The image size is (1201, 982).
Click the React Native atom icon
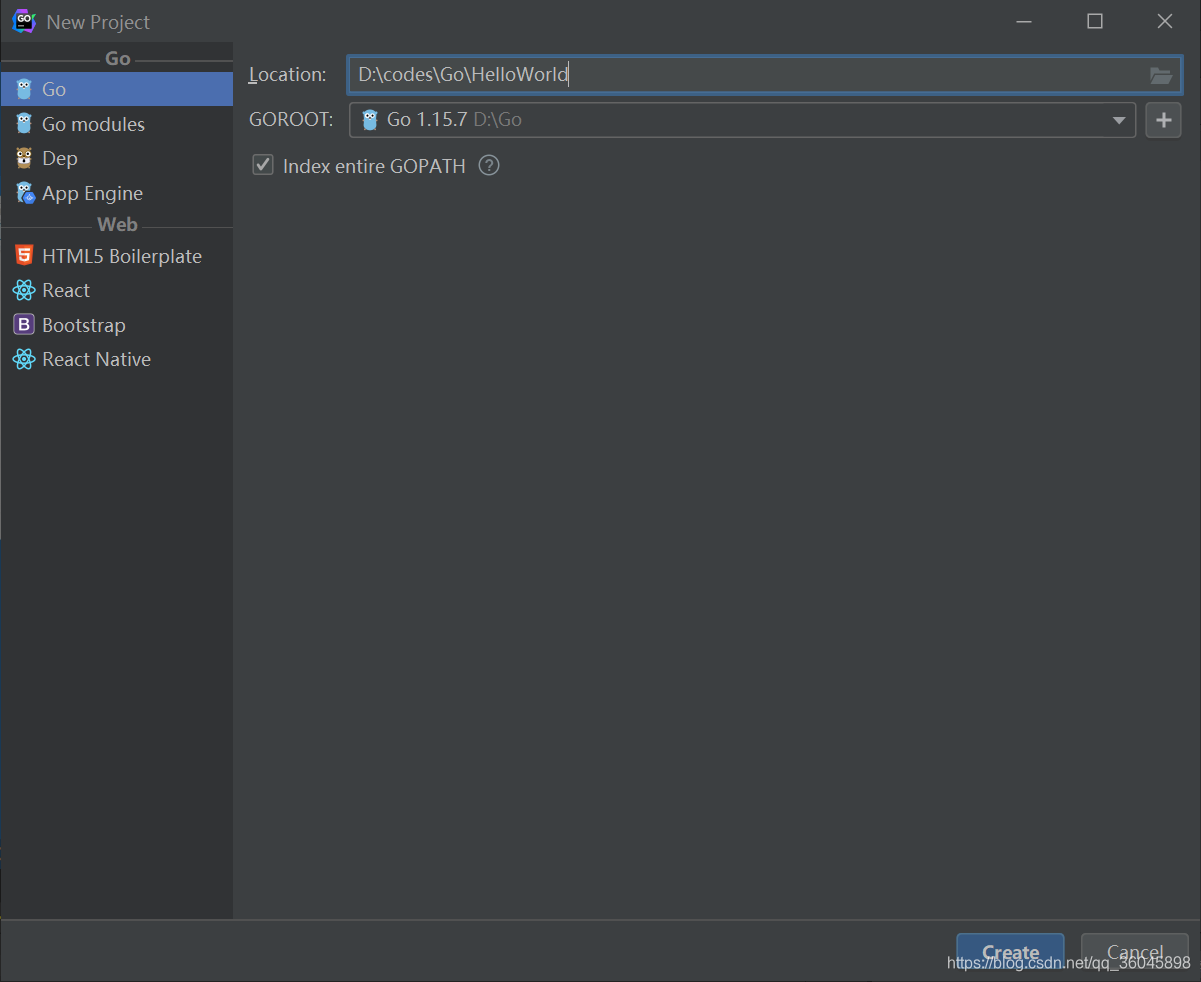pos(24,359)
